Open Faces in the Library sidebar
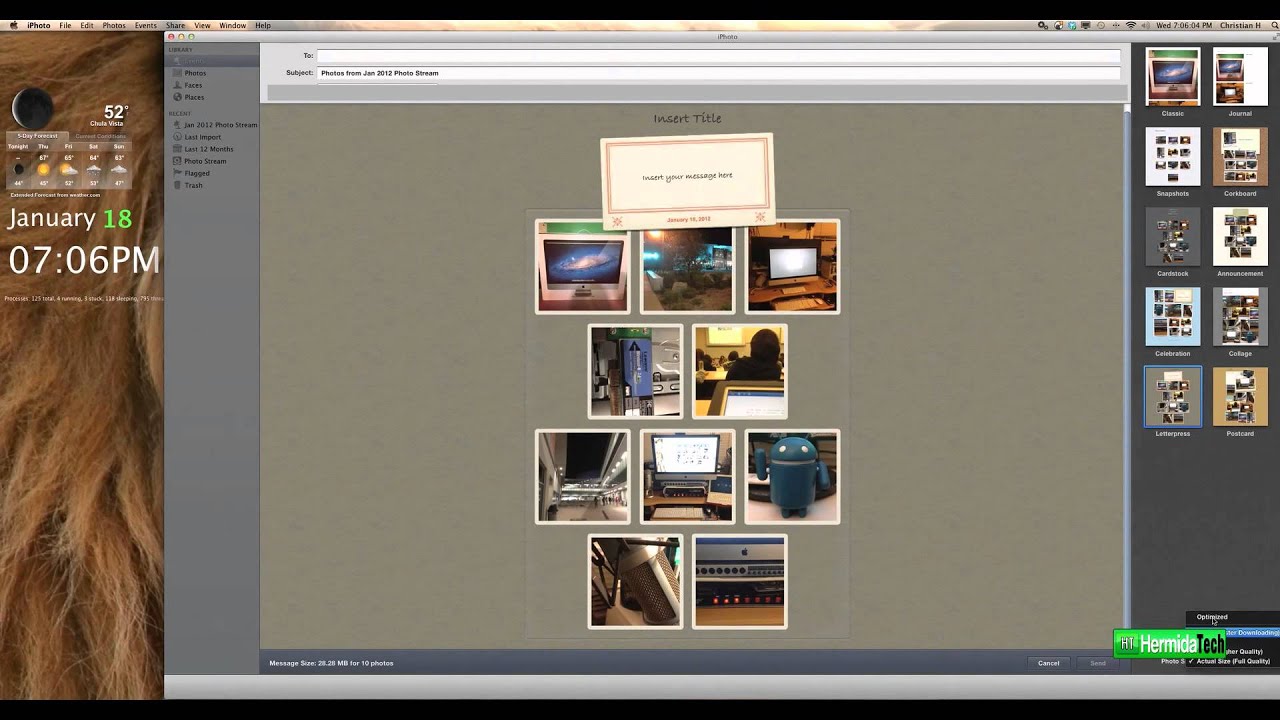This screenshot has width=1280, height=720. click(193, 85)
